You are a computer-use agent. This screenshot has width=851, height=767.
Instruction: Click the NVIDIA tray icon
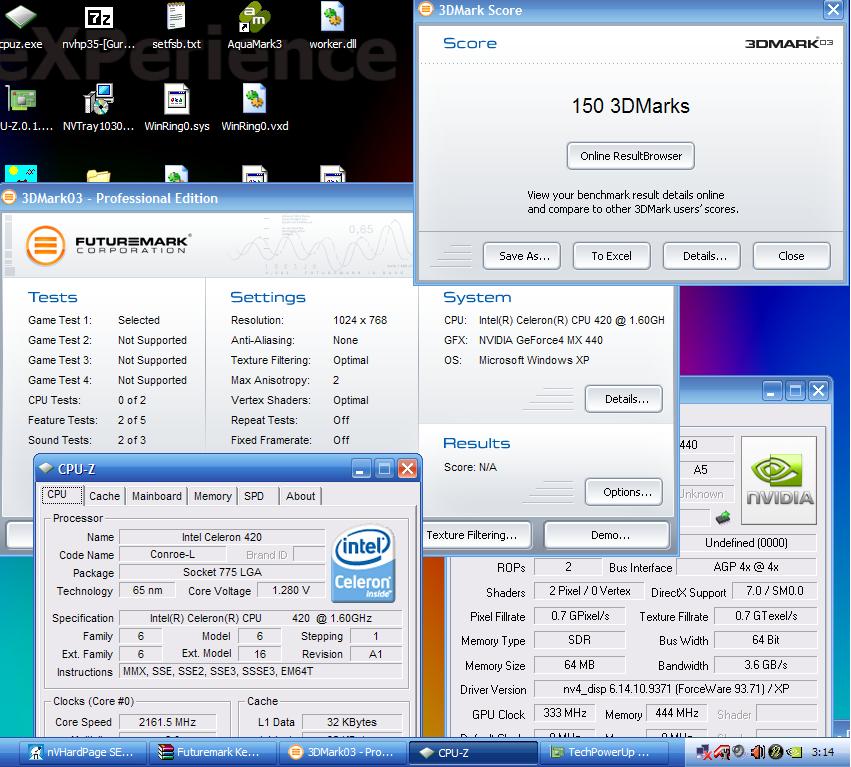pyautogui.click(x=794, y=752)
